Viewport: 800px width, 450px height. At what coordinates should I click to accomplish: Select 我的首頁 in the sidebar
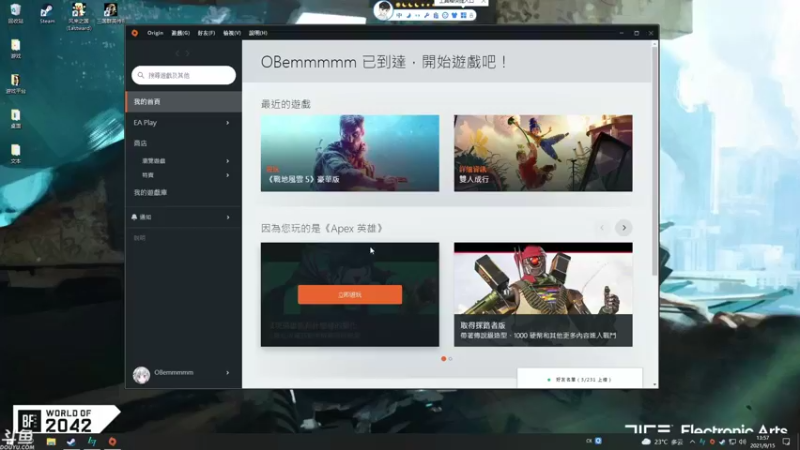(184, 102)
